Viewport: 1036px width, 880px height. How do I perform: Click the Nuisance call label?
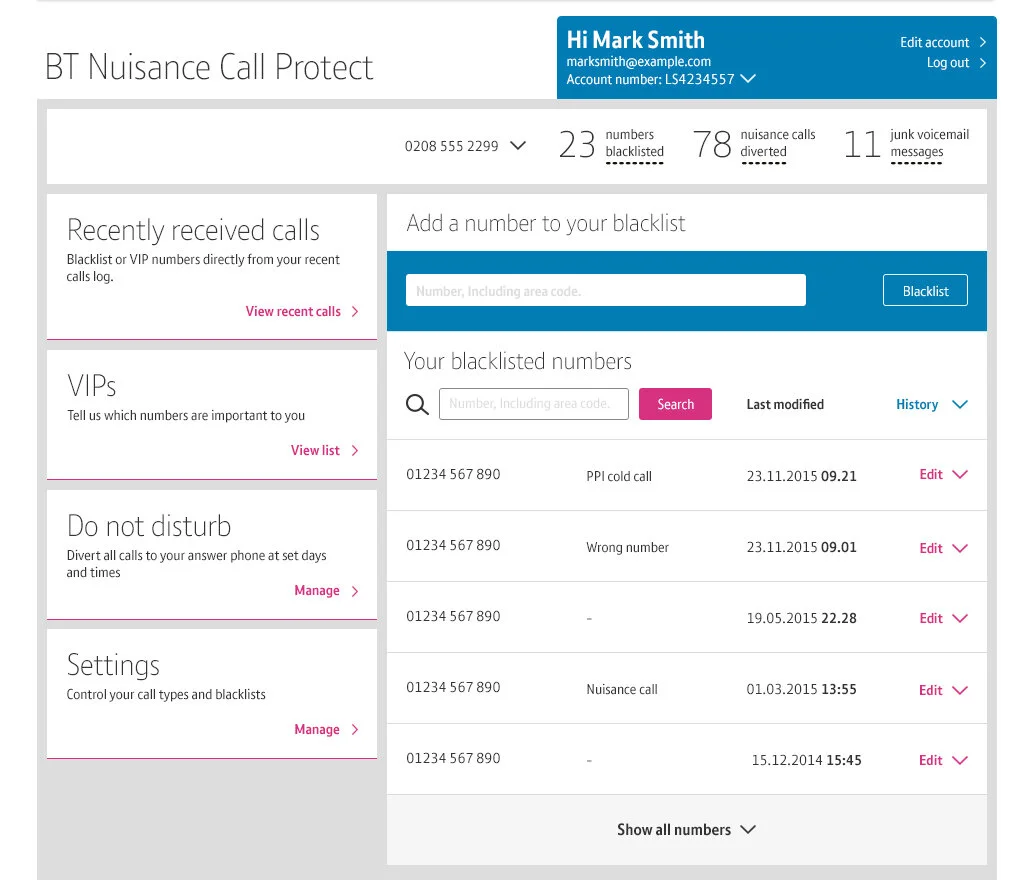coord(622,690)
